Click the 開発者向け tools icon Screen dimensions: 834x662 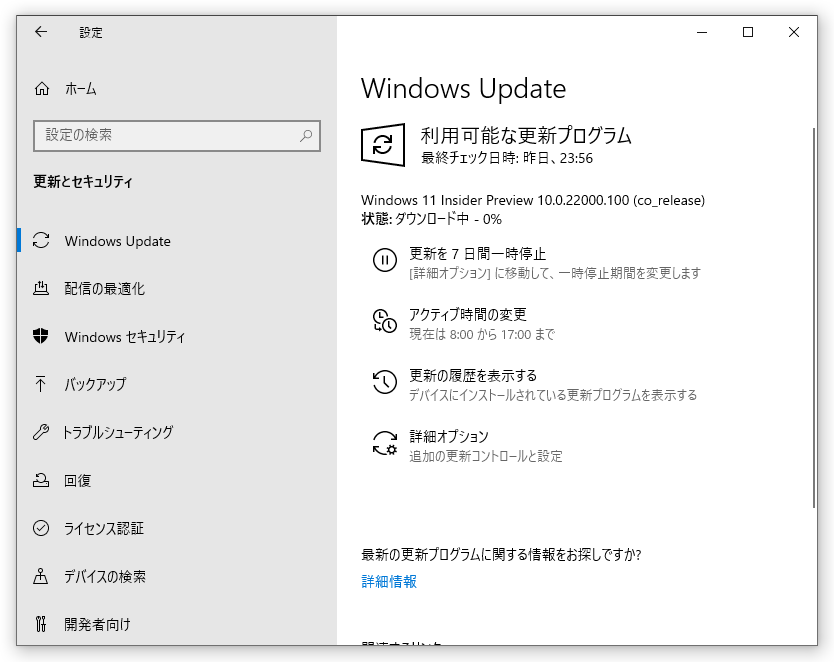coord(40,624)
